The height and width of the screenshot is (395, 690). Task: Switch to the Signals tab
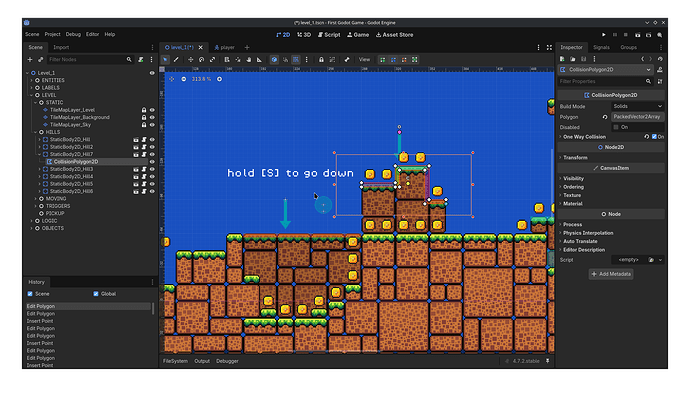pyautogui.click(x=601, y=48)
